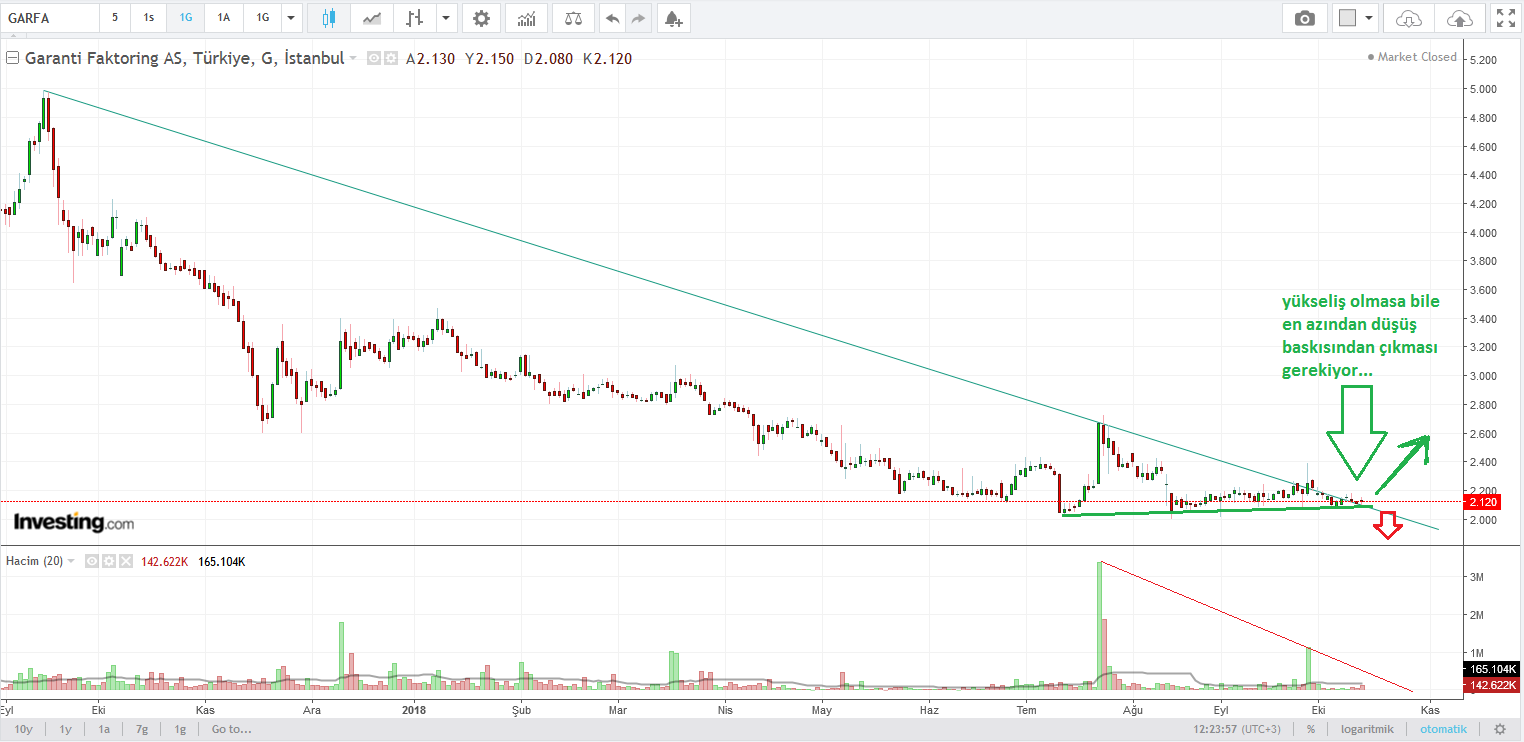Screen dimensions: 1524x742
Task: Save chart layout to cloud
Action: click(x=1459, y=17)
